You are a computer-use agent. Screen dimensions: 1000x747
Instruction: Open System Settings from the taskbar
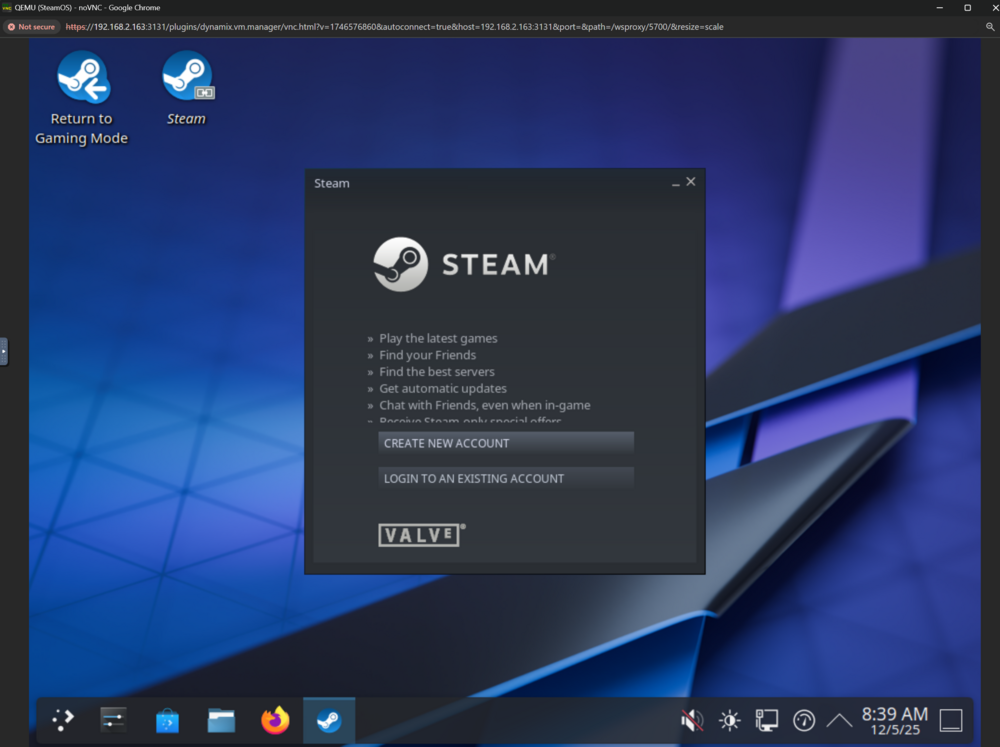tap(113, 720)
